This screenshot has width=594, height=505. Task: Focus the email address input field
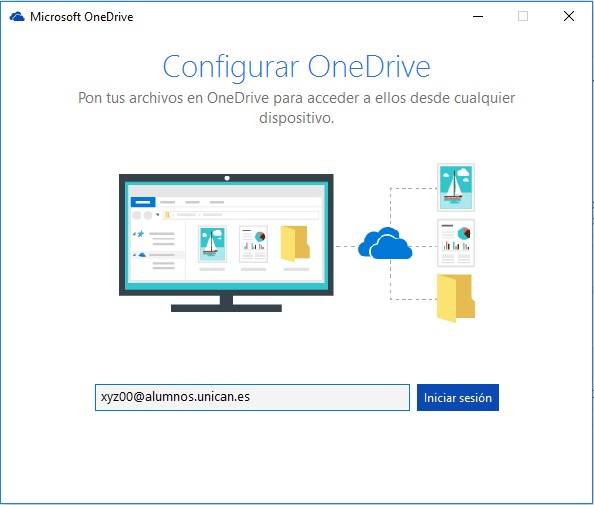pos(252,397)
